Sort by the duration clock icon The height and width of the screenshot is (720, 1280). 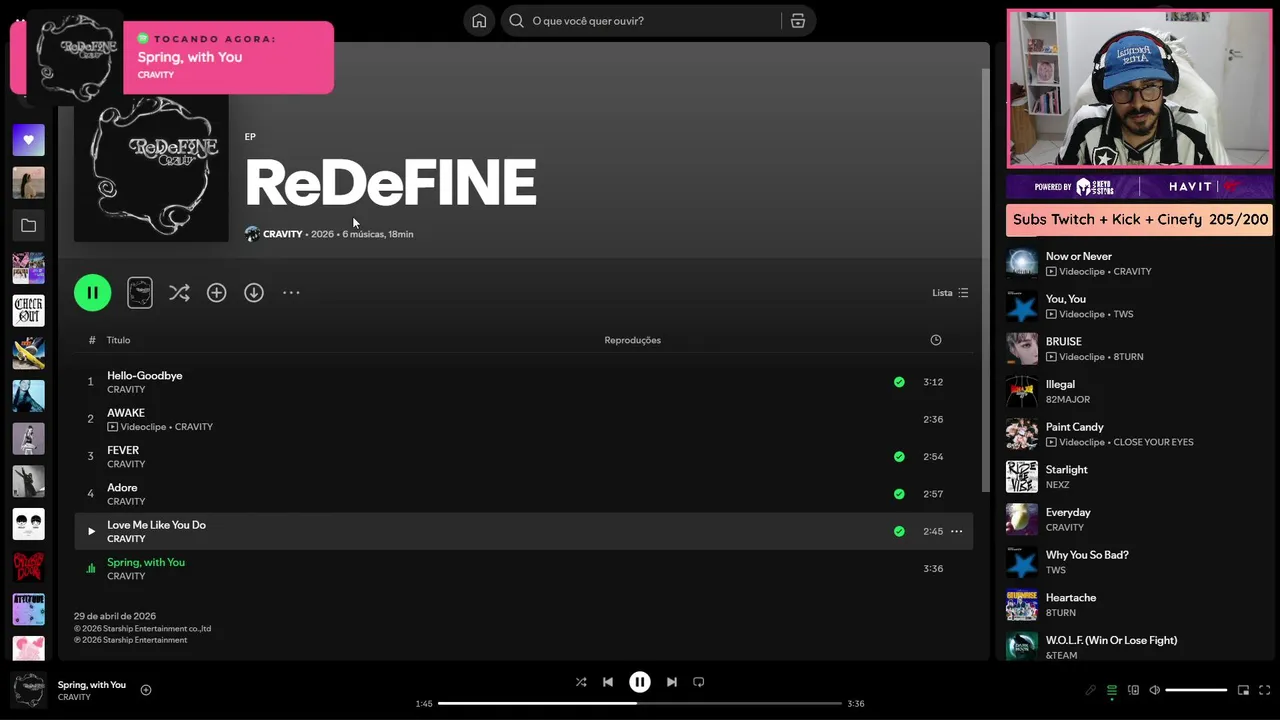pos(936,340)
